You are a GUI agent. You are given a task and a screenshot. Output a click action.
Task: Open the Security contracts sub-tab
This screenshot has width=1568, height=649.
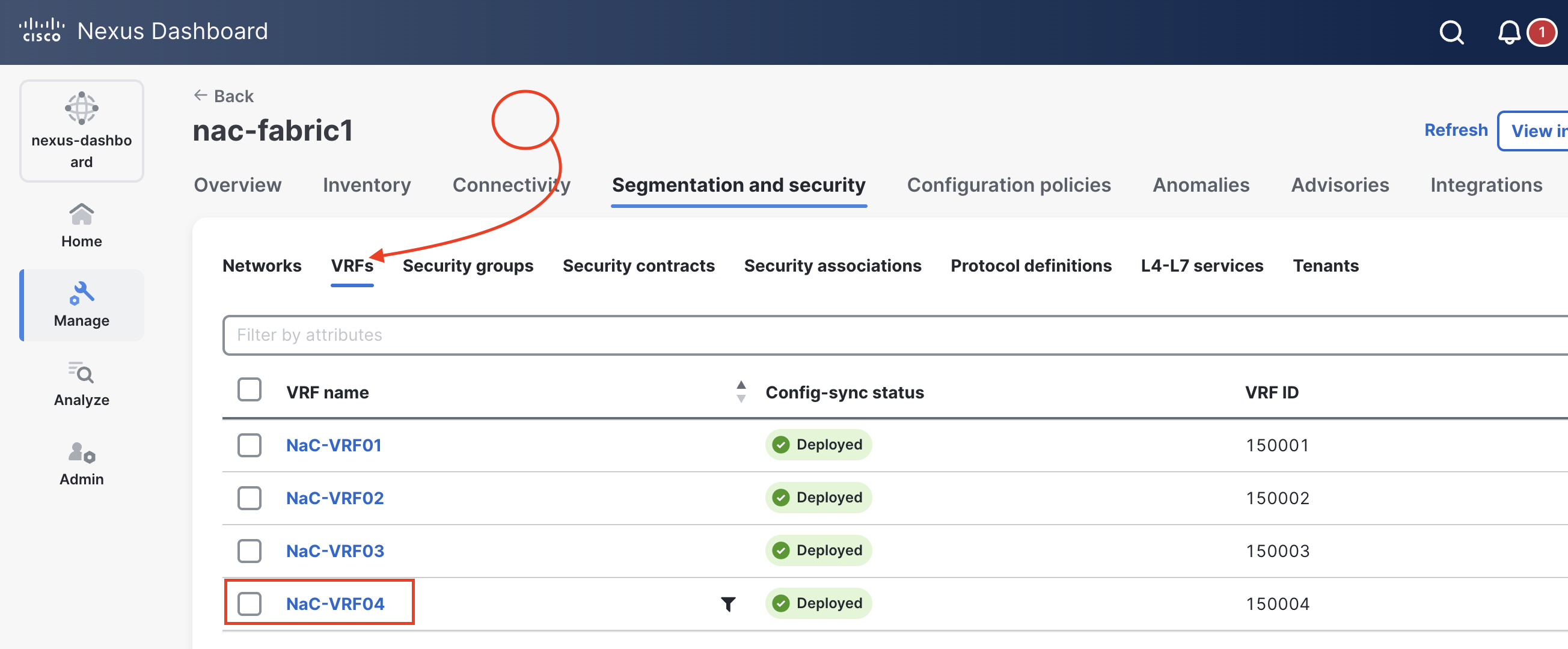pos(639,266)
